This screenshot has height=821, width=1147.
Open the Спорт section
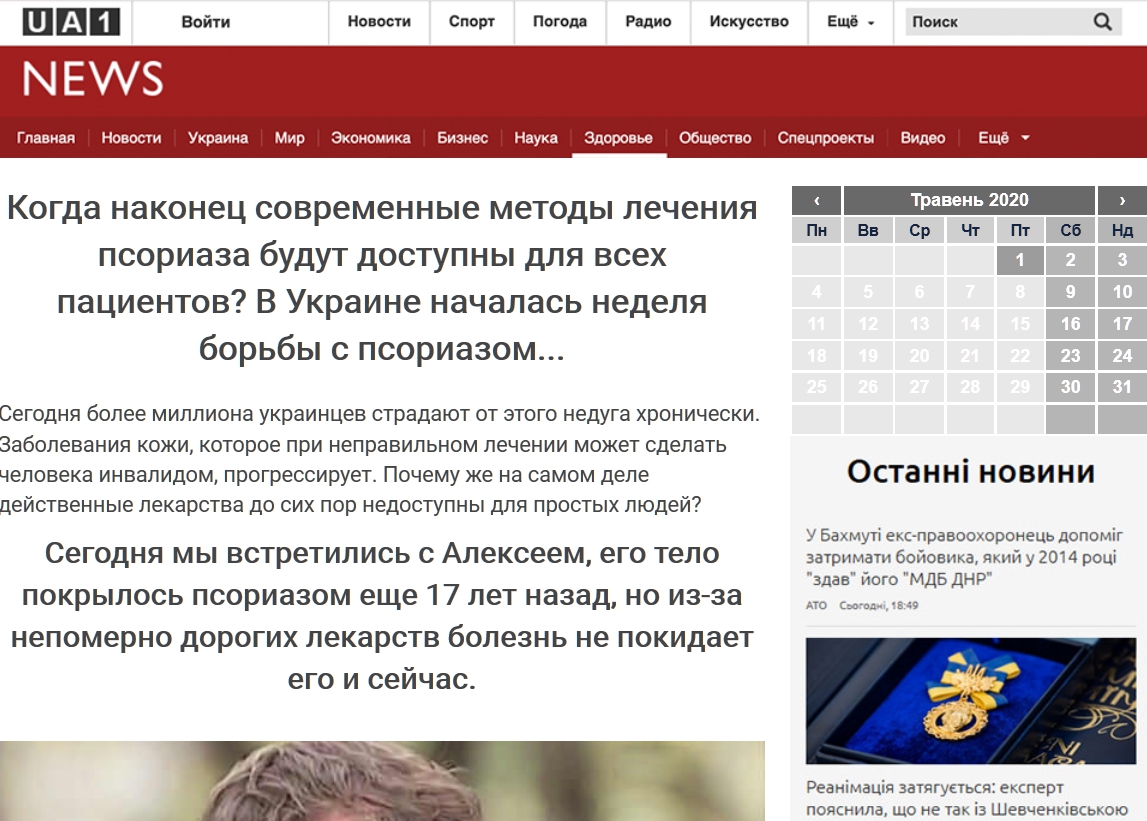click(x=472, y=22)
